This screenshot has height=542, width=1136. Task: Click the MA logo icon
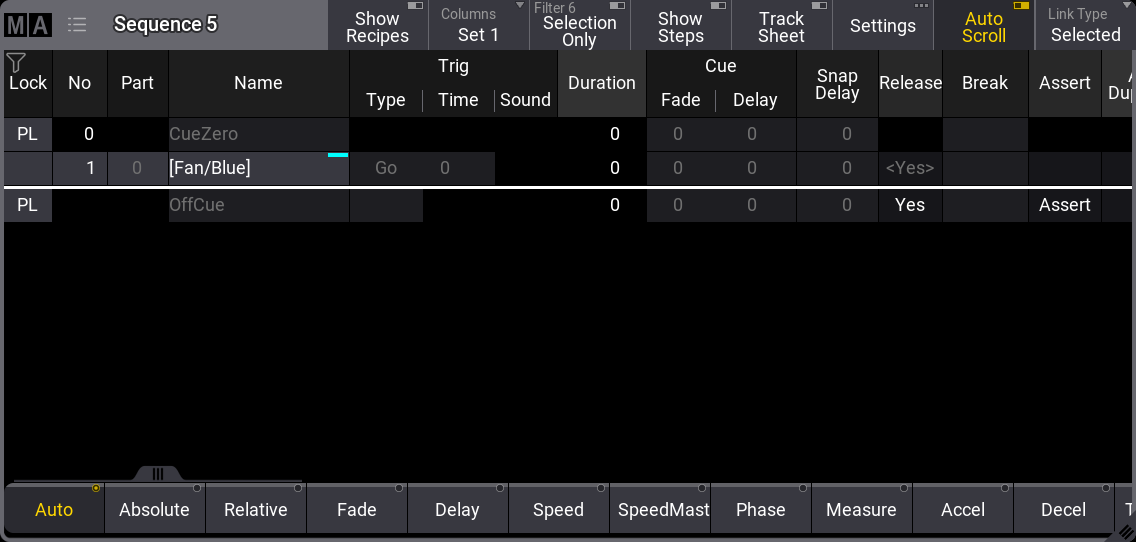[x=27, y=25]
